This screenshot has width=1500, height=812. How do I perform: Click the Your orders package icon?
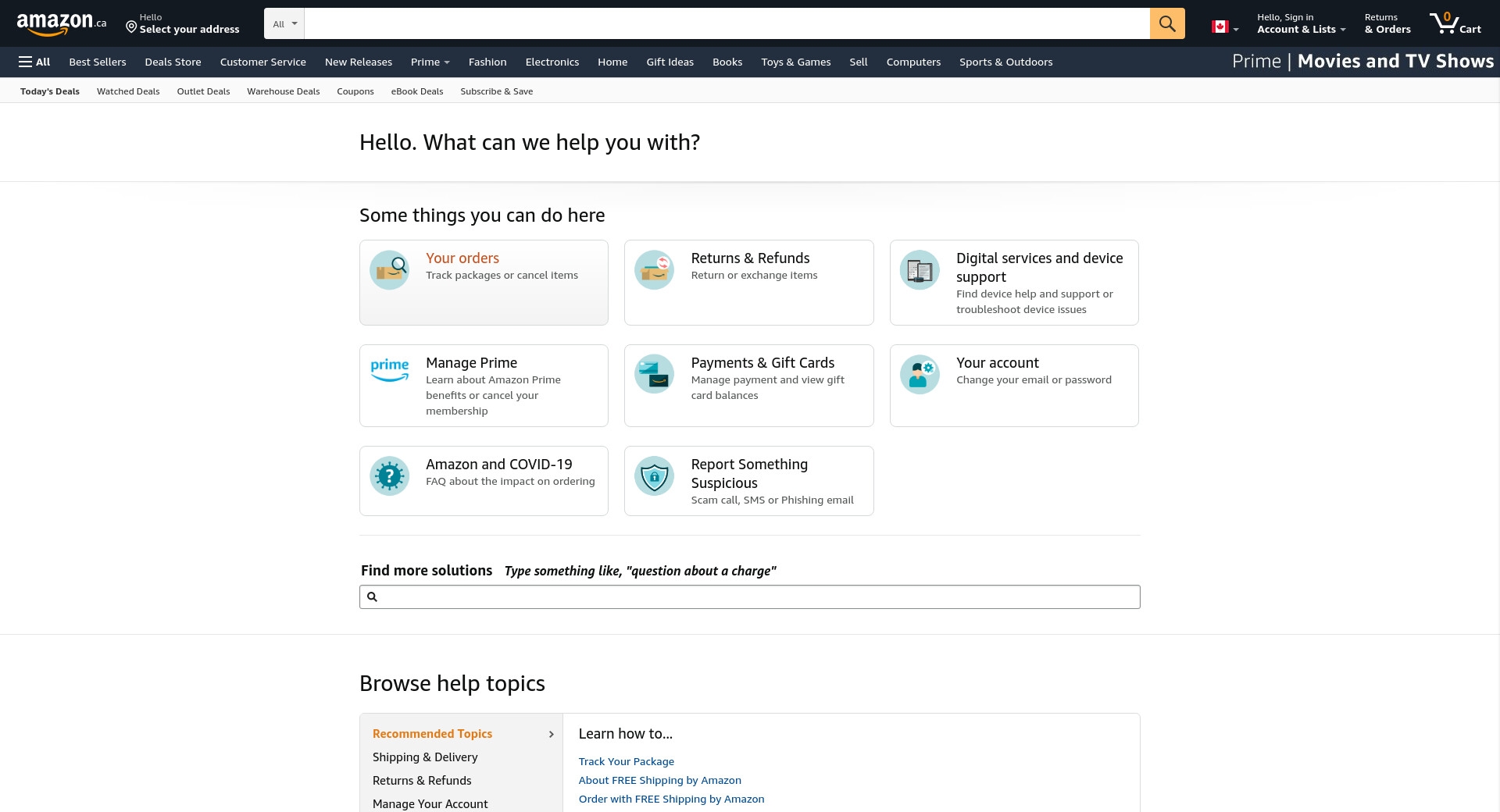coord(389,270)
